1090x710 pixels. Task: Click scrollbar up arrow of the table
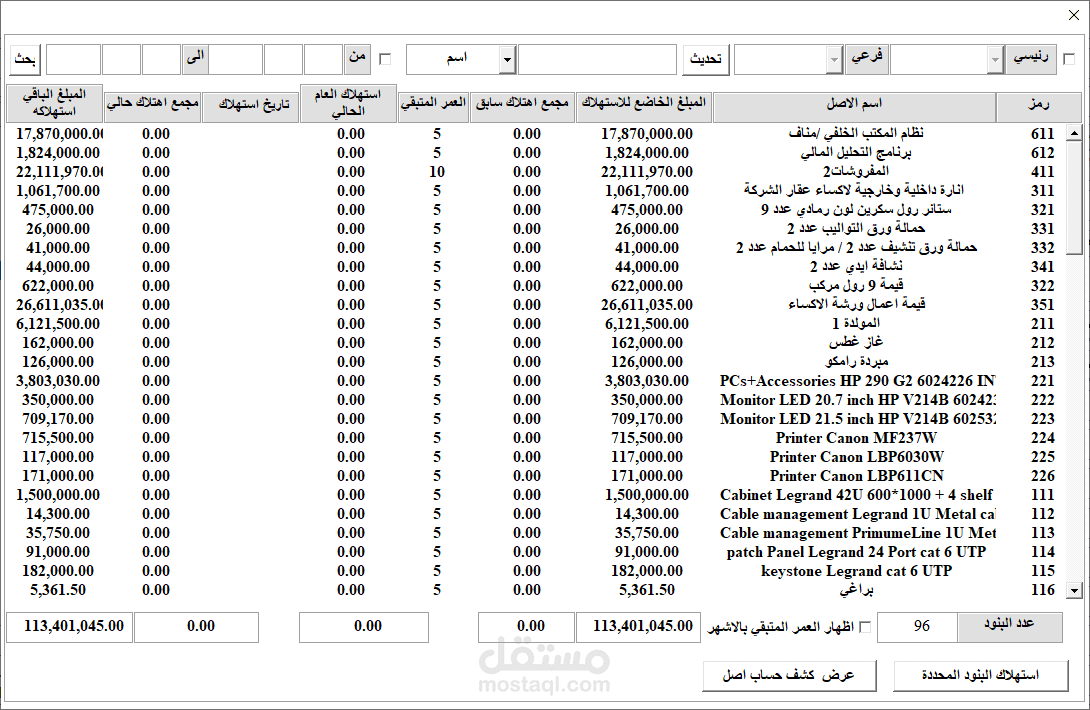pyautogui.click(x=1075, y=133)
